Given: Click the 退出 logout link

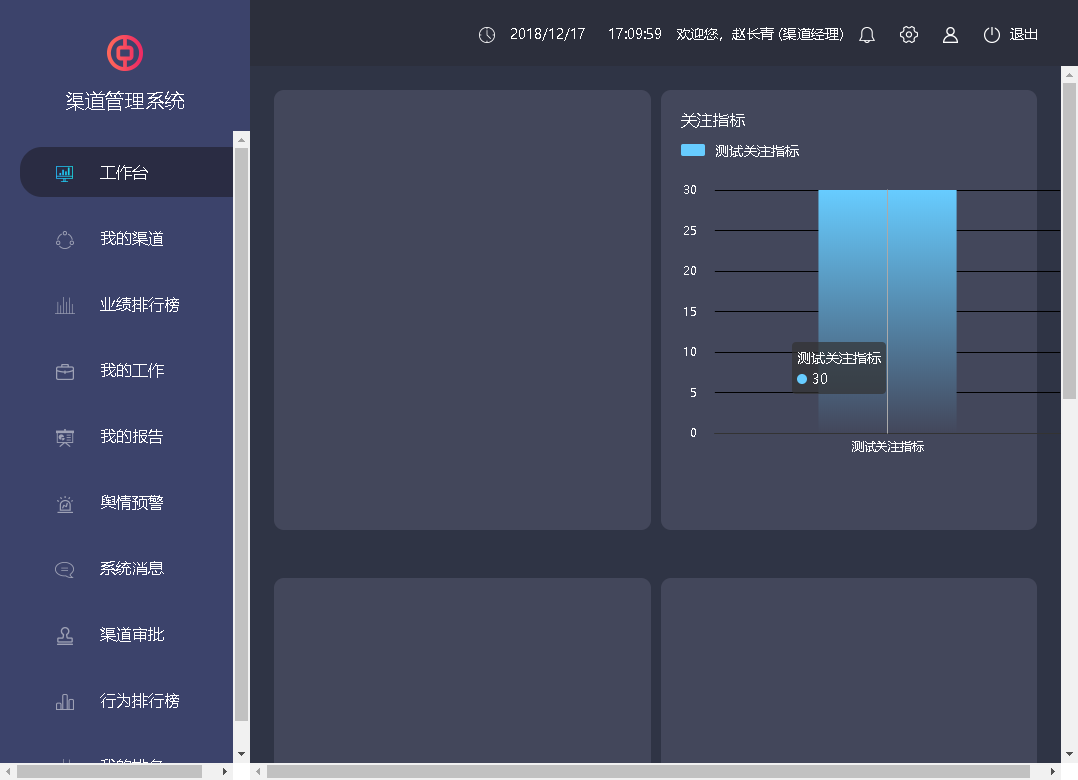Looking at the screenshot, I should (1023, 34).
